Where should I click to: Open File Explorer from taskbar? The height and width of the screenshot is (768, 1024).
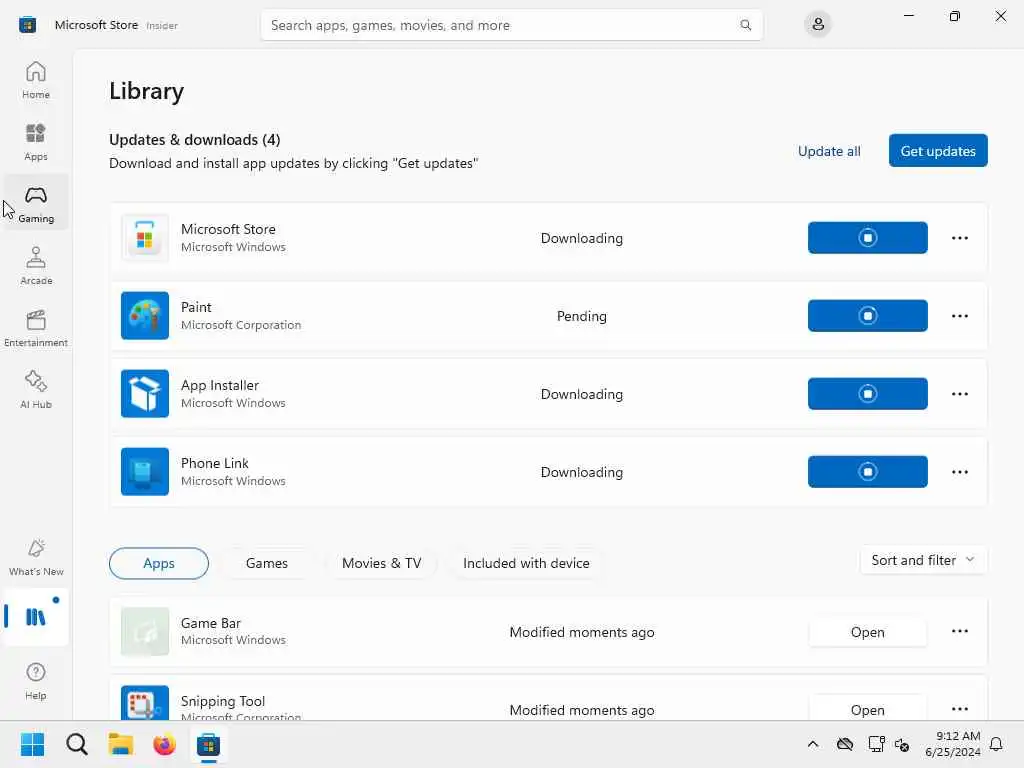[x=121, y=744]
